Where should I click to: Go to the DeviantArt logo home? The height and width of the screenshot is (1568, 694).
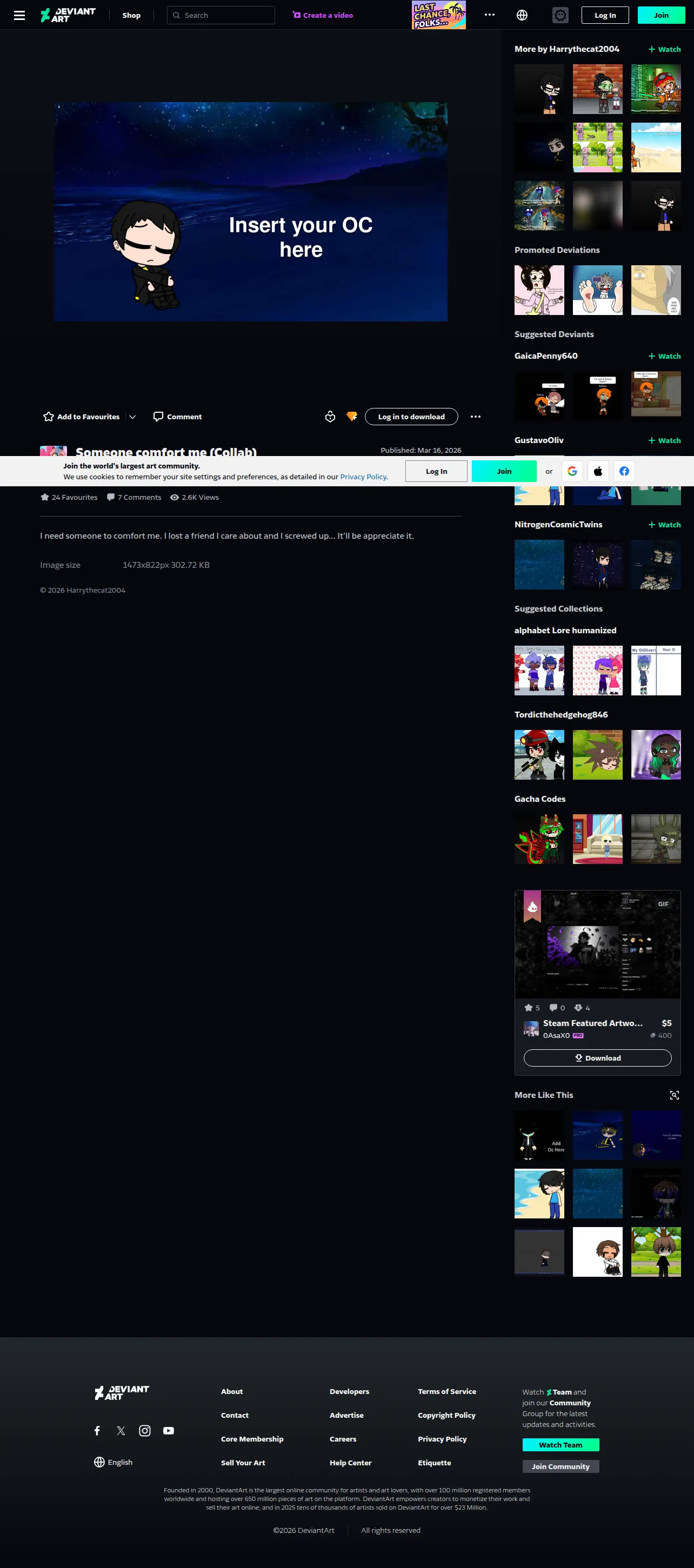click(68, 15)
